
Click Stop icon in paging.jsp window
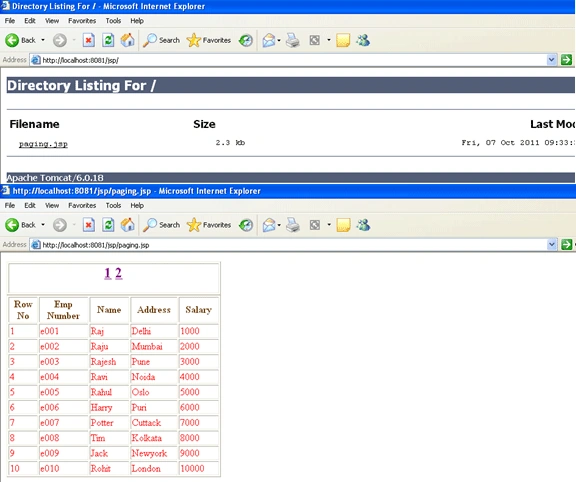[89, 225]
